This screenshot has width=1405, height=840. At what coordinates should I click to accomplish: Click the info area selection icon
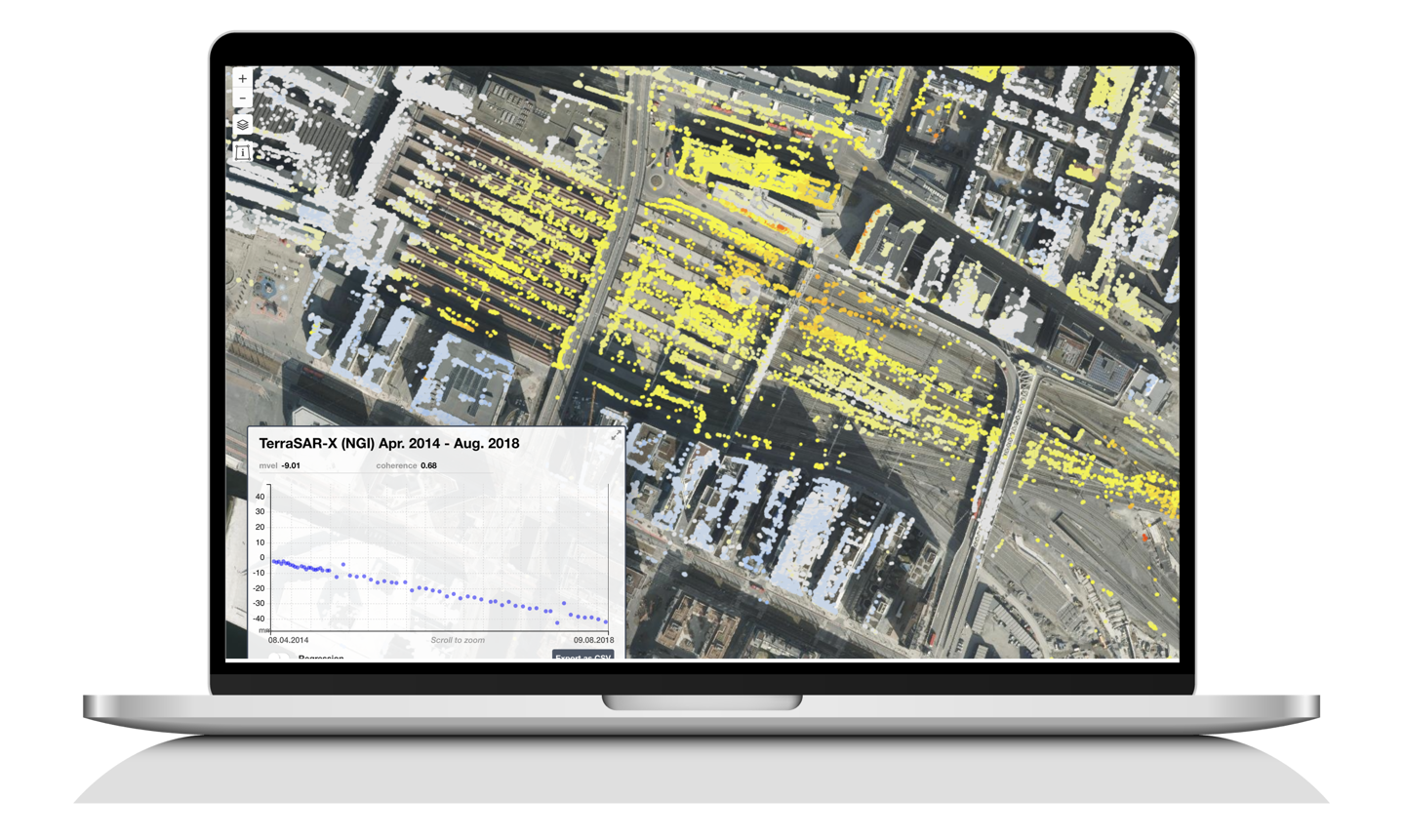[x=242, y=152]
